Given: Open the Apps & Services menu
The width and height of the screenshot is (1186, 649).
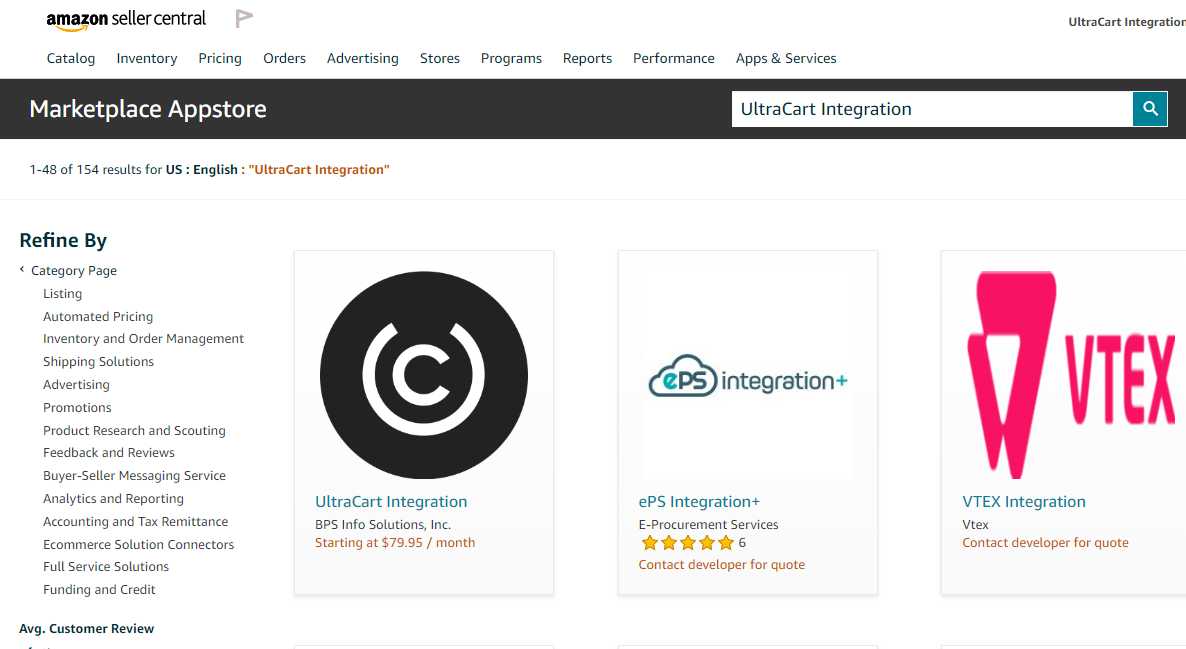Looking at the screenshot, I should (x=786, y=58).
